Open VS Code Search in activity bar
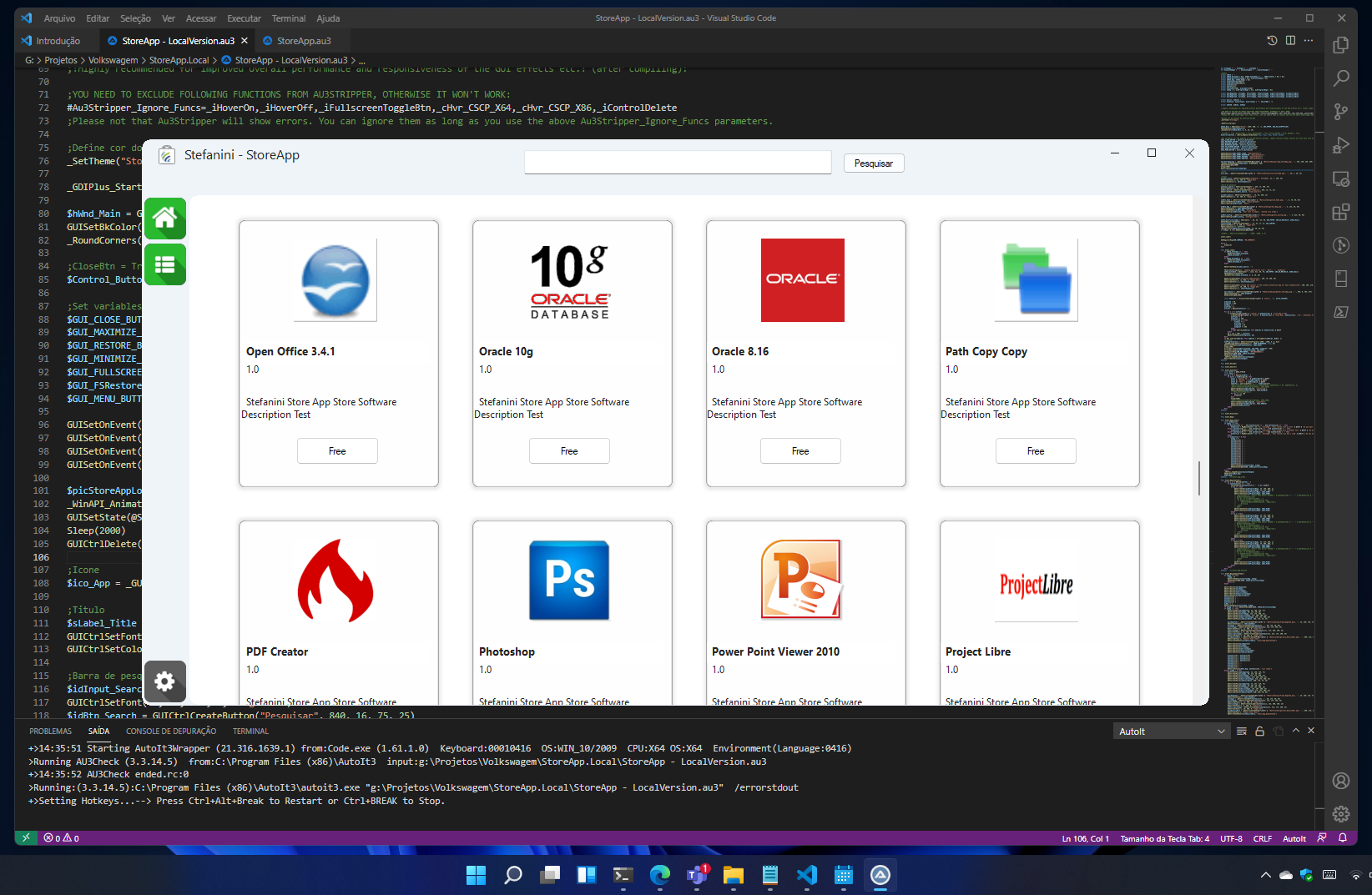The width and height of the screenshot is (1372, 895). click(x=1341, y=78)
